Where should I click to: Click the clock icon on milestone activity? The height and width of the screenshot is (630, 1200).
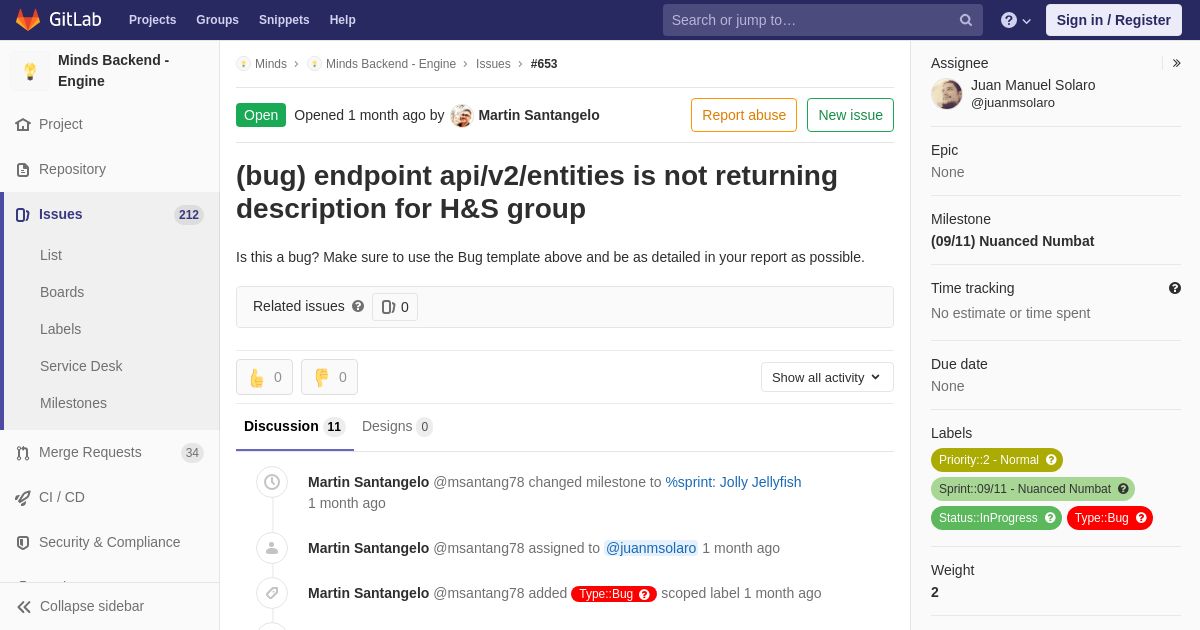click(272, 482)
